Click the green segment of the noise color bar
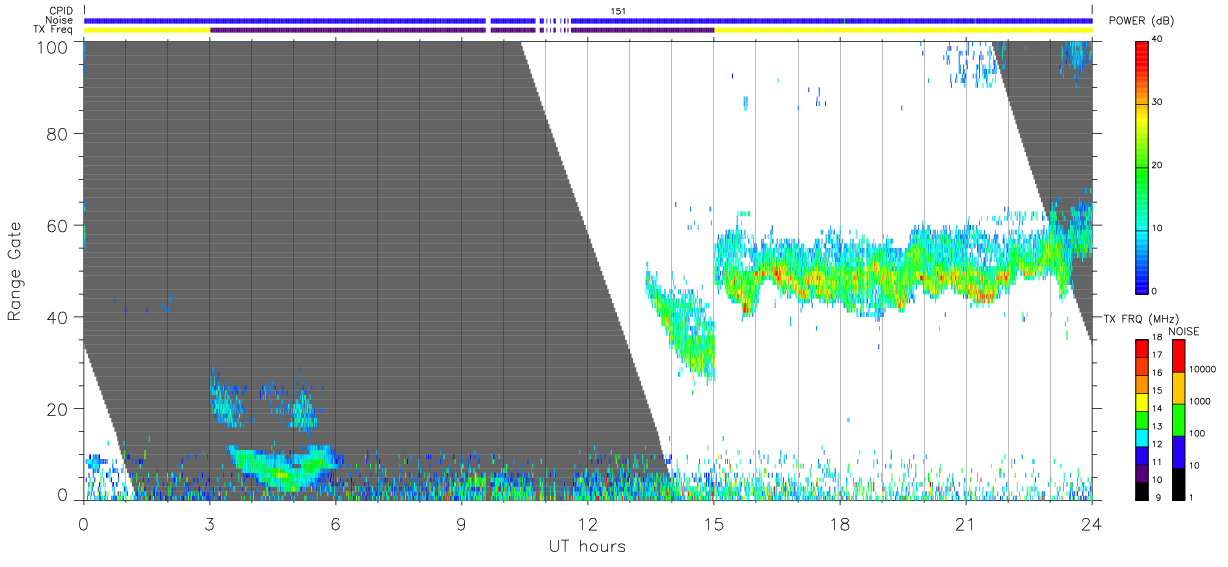Screen dimensions: 1228x567 click(1178, 419)
